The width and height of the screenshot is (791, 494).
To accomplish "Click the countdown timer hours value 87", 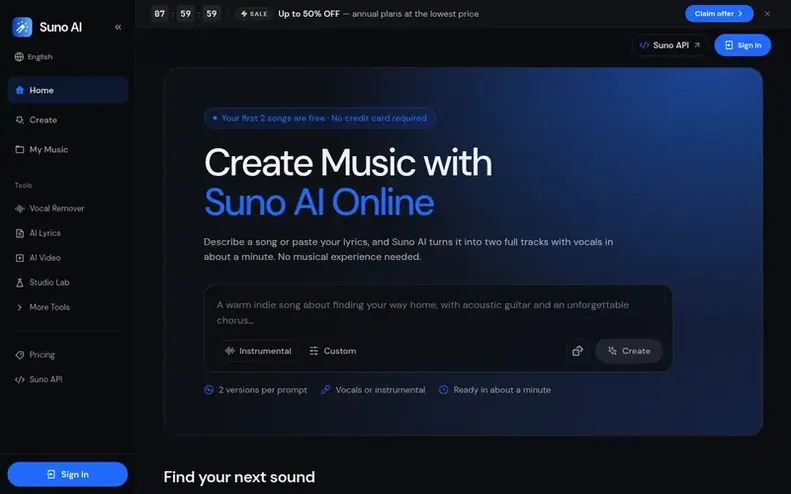I will (x=159, y=14).
